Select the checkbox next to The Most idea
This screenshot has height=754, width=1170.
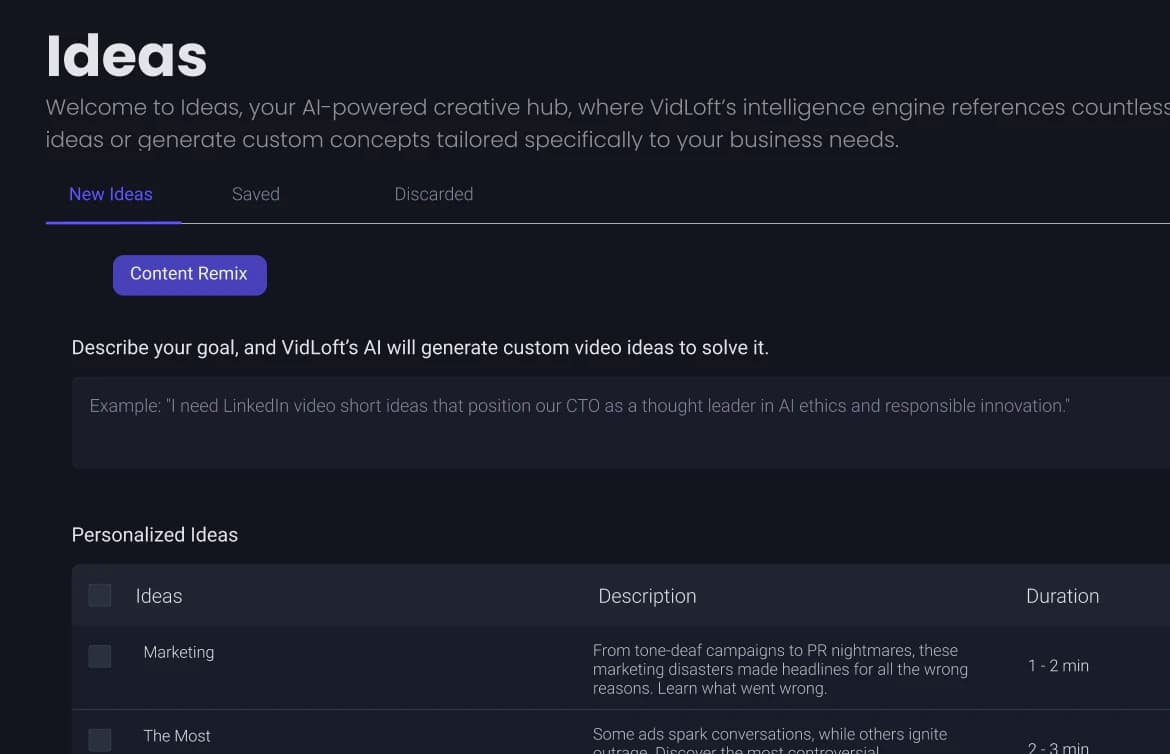coord(99,739)
